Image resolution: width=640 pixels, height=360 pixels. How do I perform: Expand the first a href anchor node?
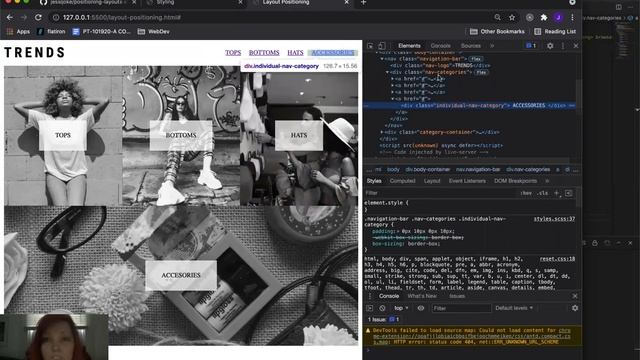coord(393,79)
